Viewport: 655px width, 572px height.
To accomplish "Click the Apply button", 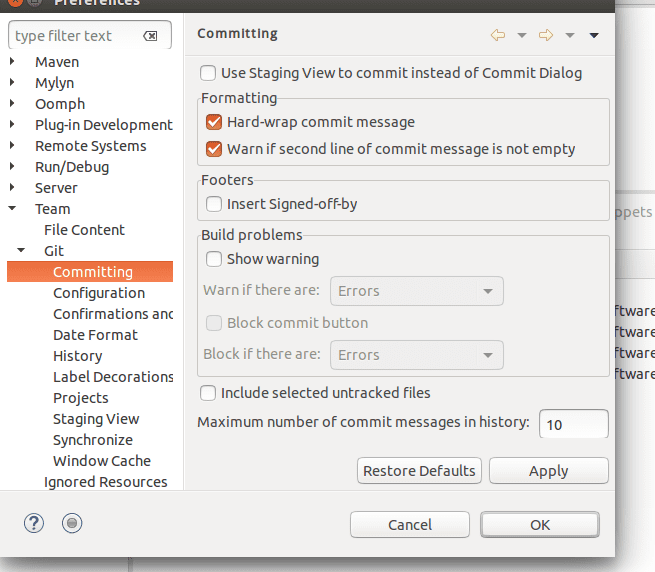I will [x=548, y=471].
